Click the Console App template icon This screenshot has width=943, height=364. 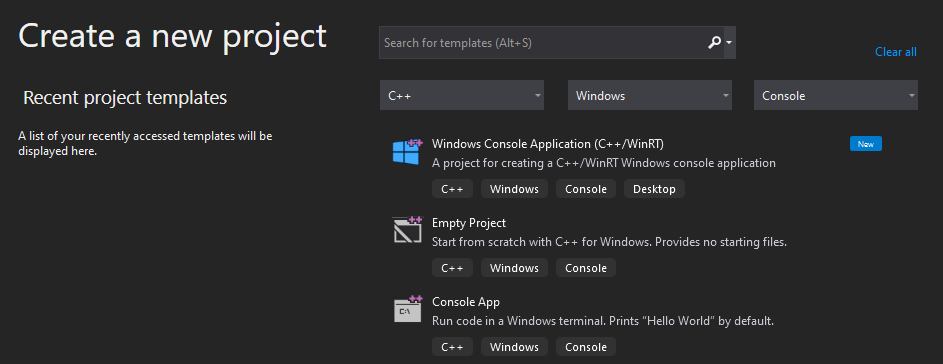[408, 309]
